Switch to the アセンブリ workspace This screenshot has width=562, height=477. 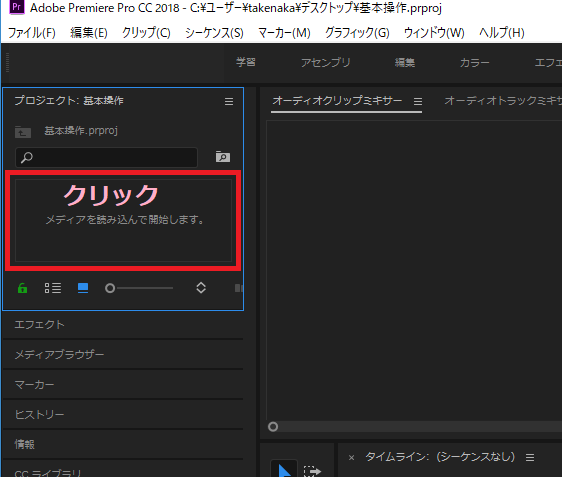pyautogui.click(x=325, y=62)
